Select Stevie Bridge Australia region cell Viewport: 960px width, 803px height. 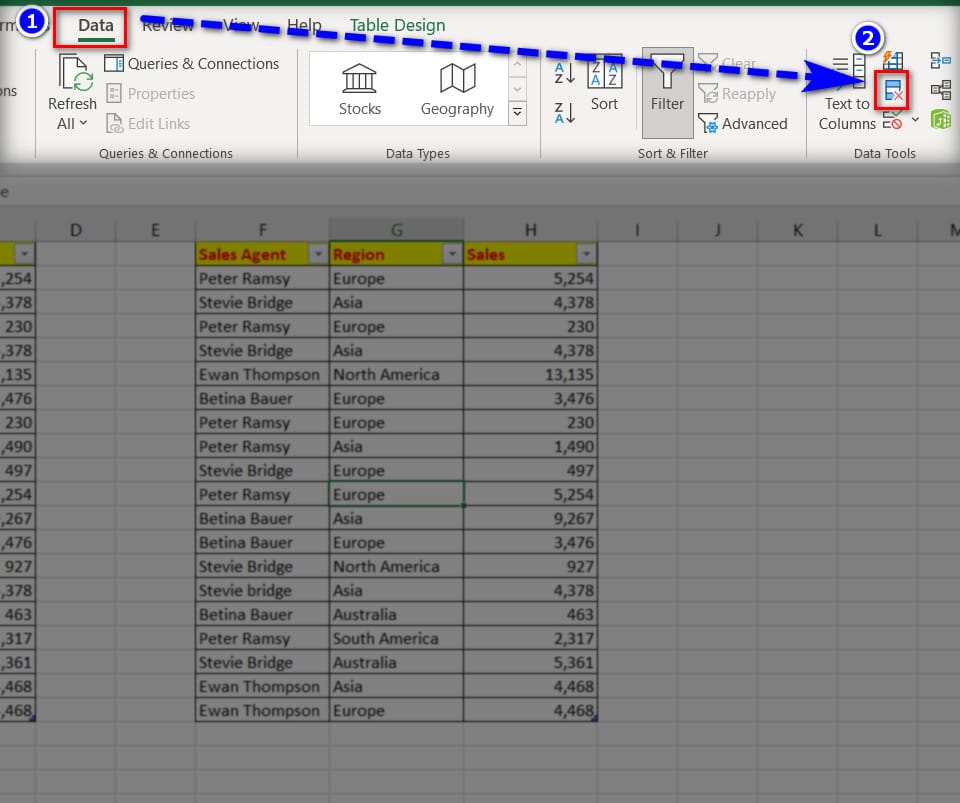pos(396,662)
